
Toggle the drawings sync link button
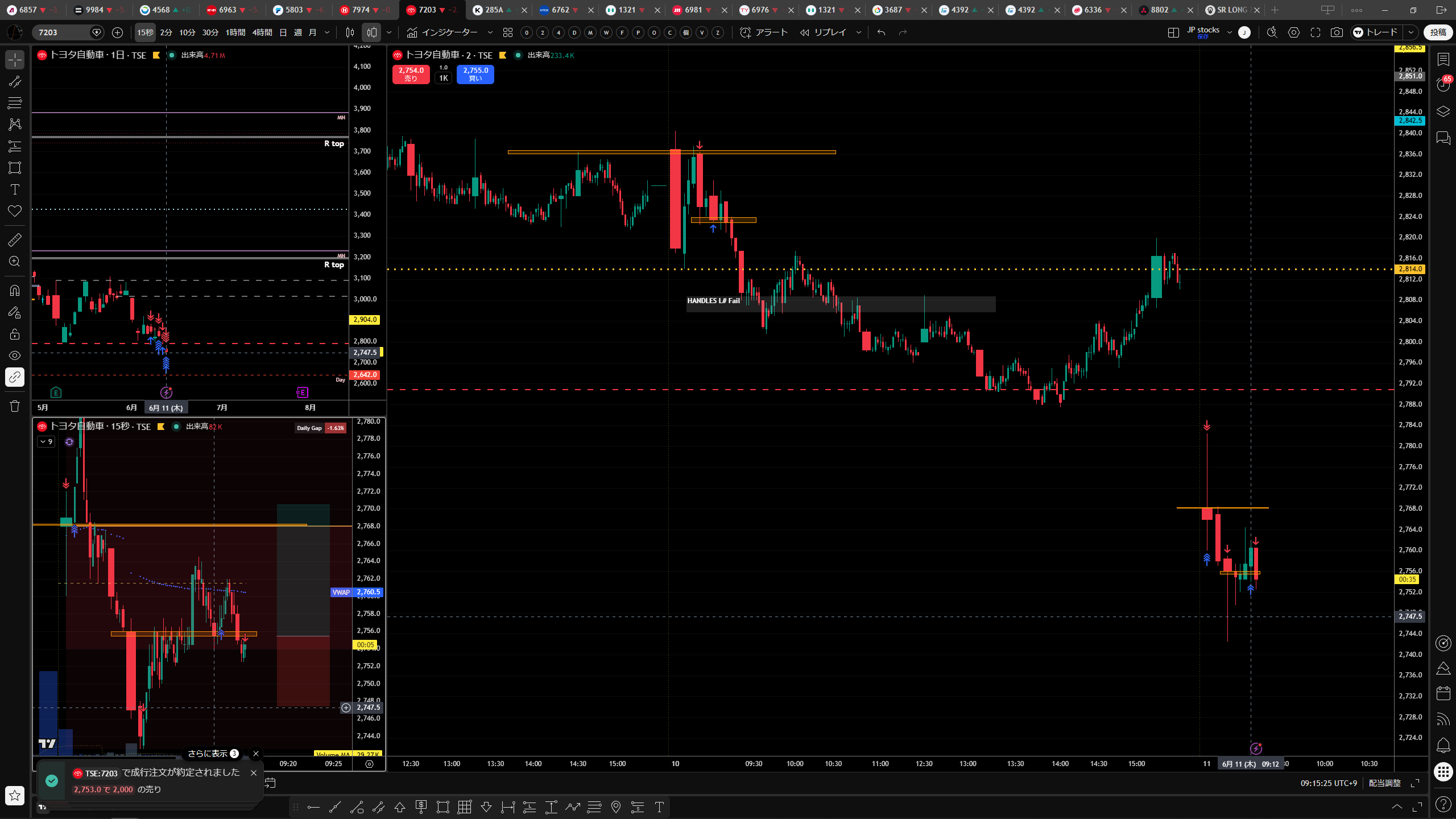(x=15, y=377)
